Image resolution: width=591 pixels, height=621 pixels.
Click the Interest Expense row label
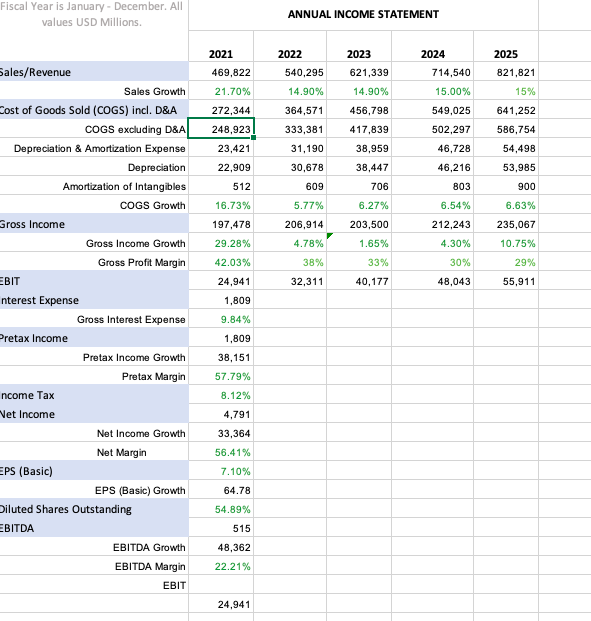pos(39,300)
